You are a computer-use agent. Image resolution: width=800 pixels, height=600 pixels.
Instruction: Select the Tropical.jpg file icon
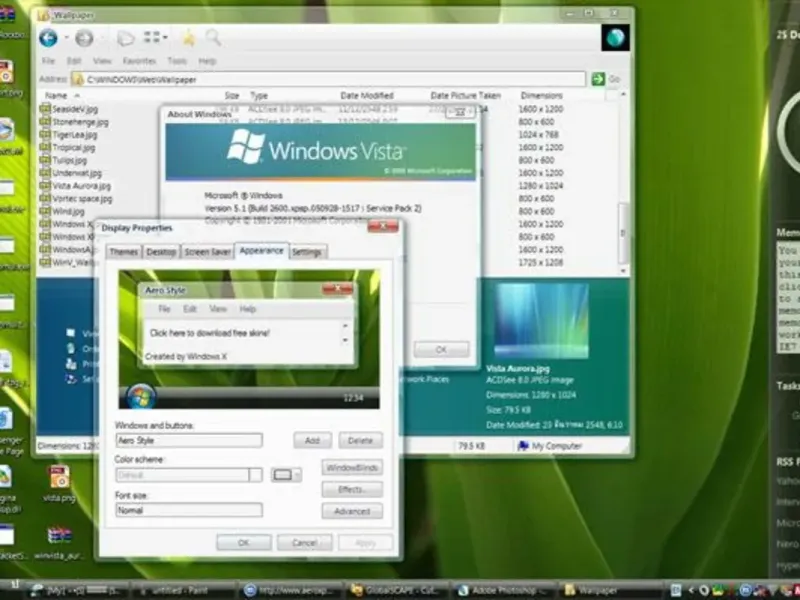coord(45,147)
